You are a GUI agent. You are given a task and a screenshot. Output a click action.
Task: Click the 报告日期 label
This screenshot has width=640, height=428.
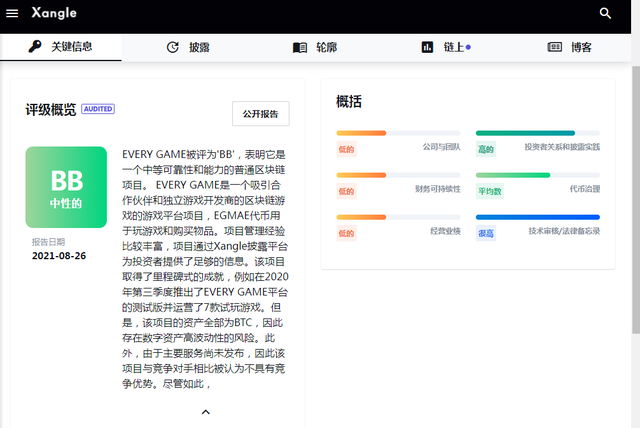pyautogui.click(x=48, y=242)
